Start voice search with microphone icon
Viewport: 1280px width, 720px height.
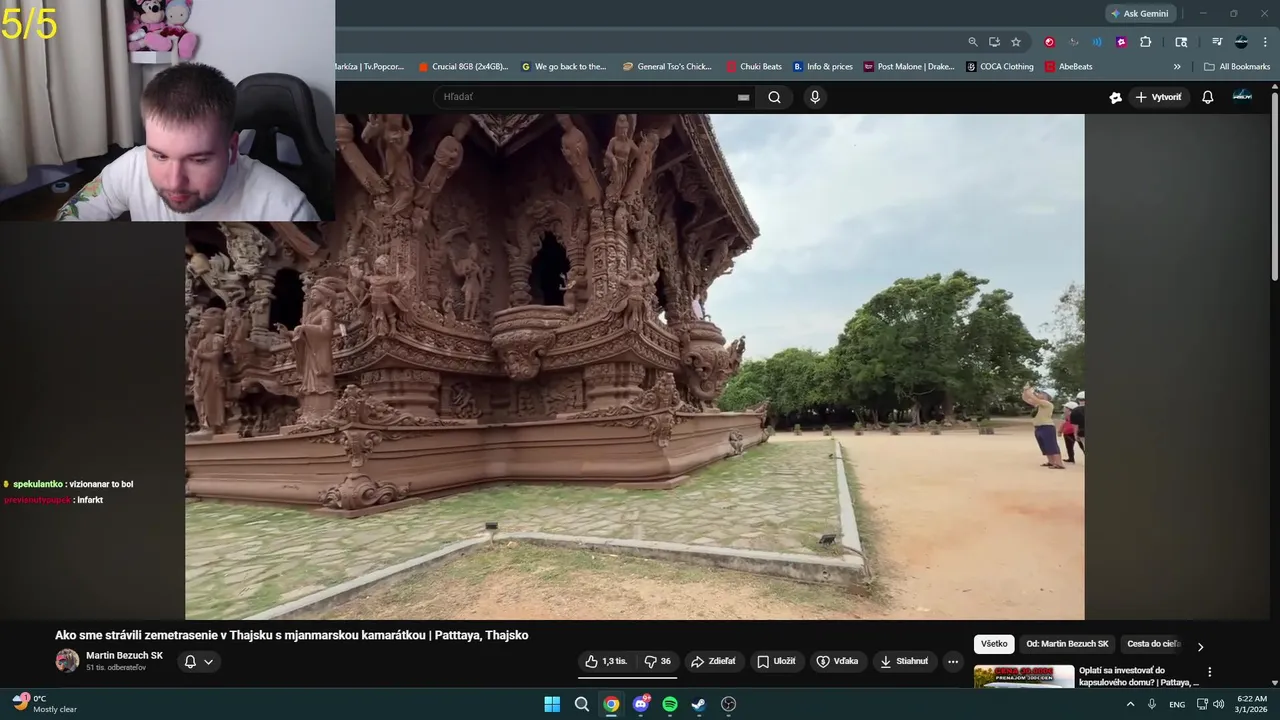(x=815, y=97)
